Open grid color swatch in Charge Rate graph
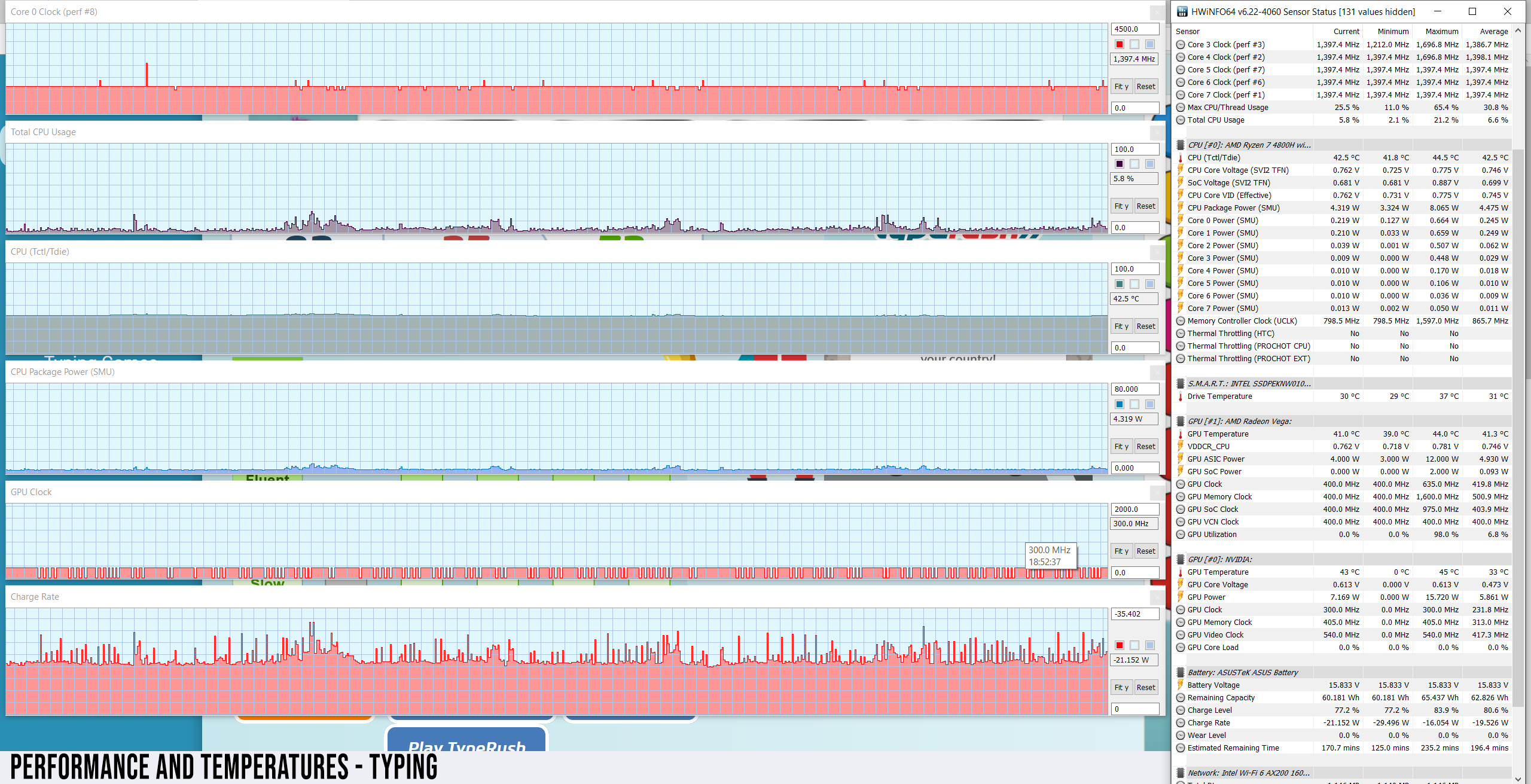The image size is (1531, 784). coord(1150,645)
